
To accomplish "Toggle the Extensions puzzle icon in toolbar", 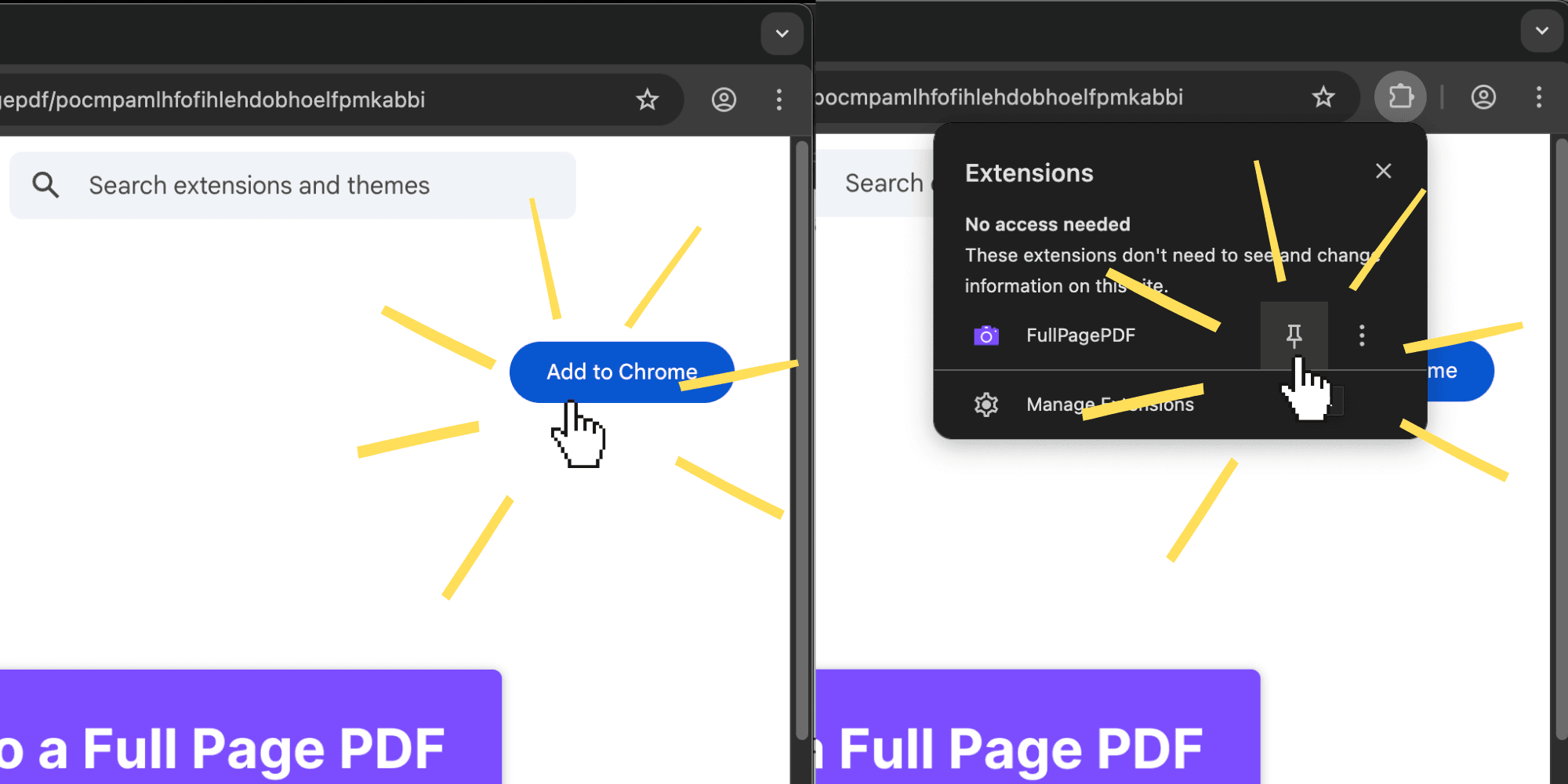I will (x=1400, y=97).
